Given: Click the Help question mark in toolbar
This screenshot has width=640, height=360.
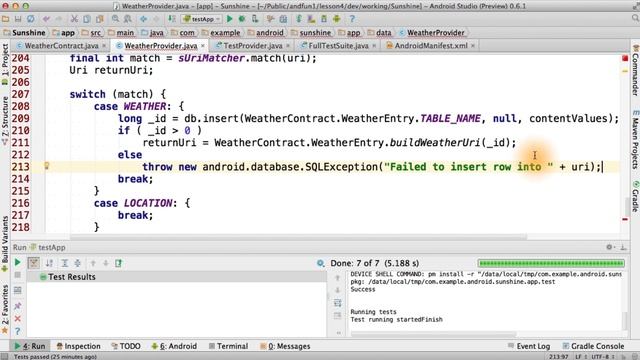Looking at the screenshot, I should [352, 19].
